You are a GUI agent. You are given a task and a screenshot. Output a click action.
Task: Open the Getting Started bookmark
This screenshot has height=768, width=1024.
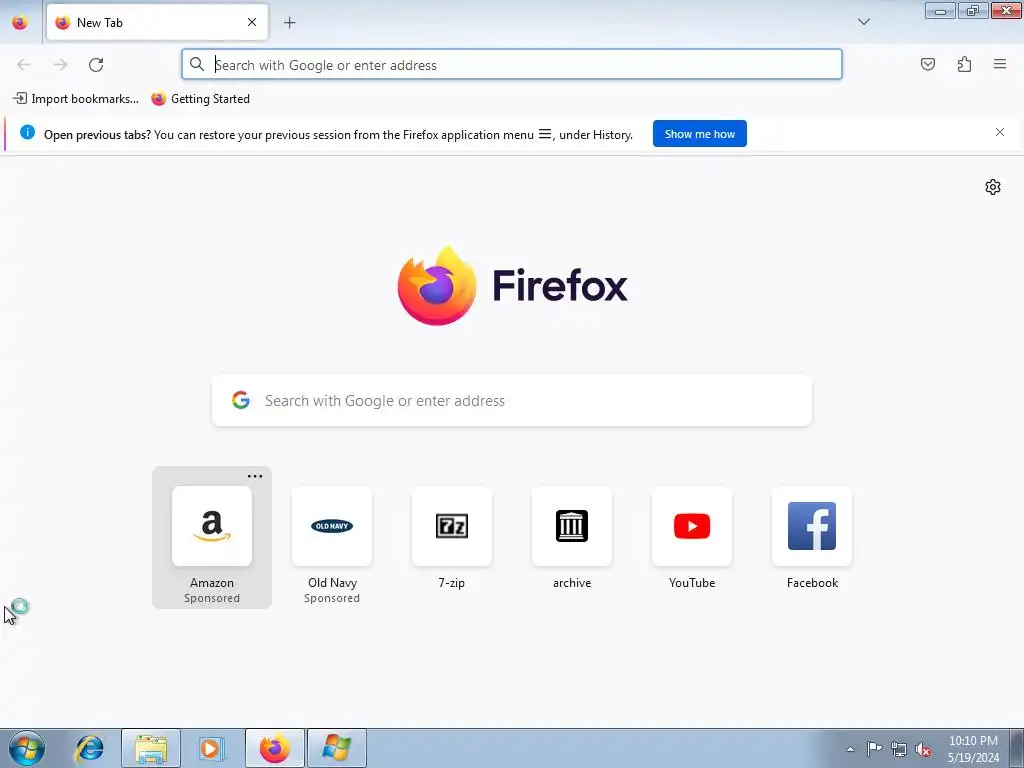pos(200,99)
